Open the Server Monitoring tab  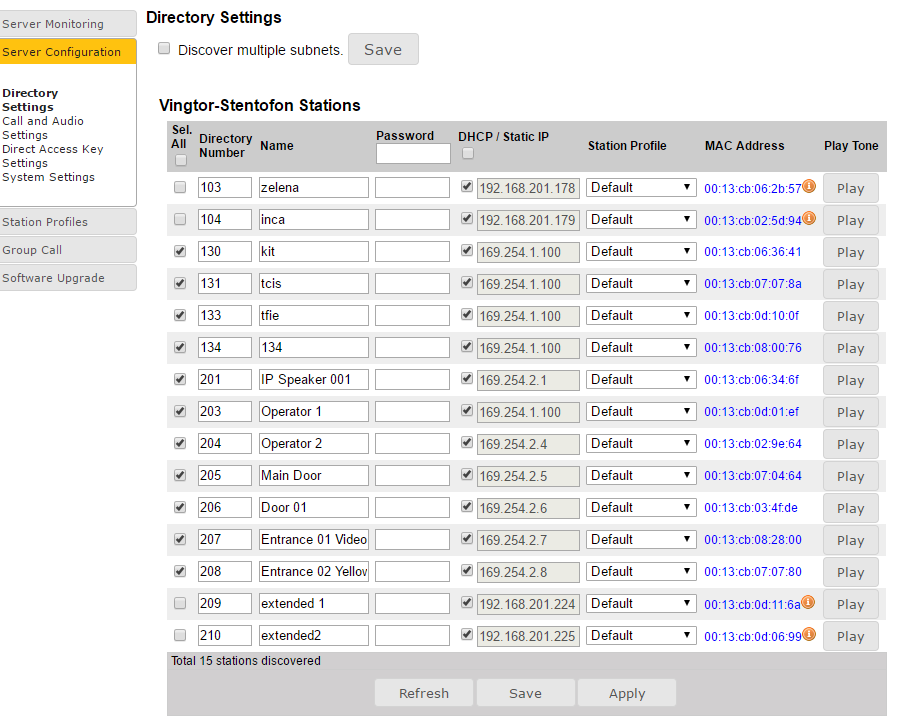[68, 24]
